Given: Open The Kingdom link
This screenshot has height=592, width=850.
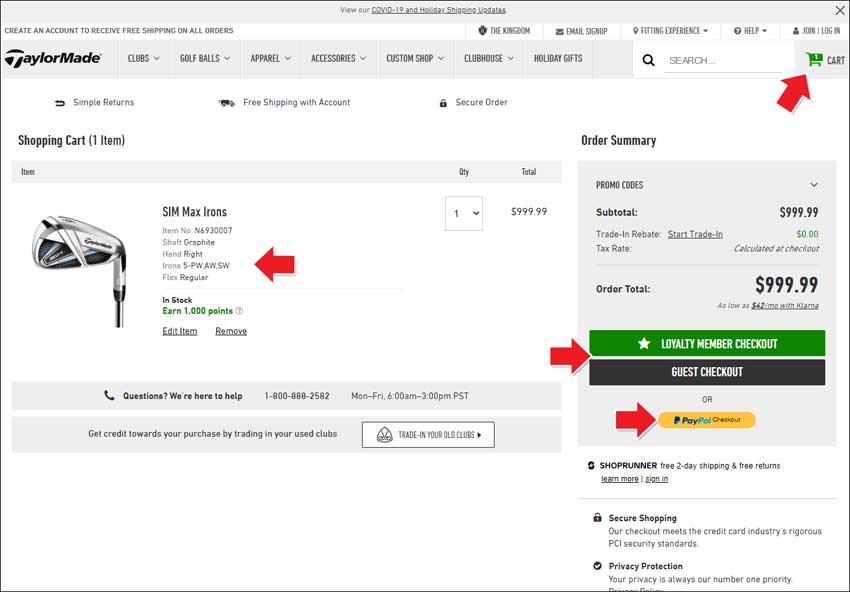Looking at the screenshot, I should click(504, 31).
